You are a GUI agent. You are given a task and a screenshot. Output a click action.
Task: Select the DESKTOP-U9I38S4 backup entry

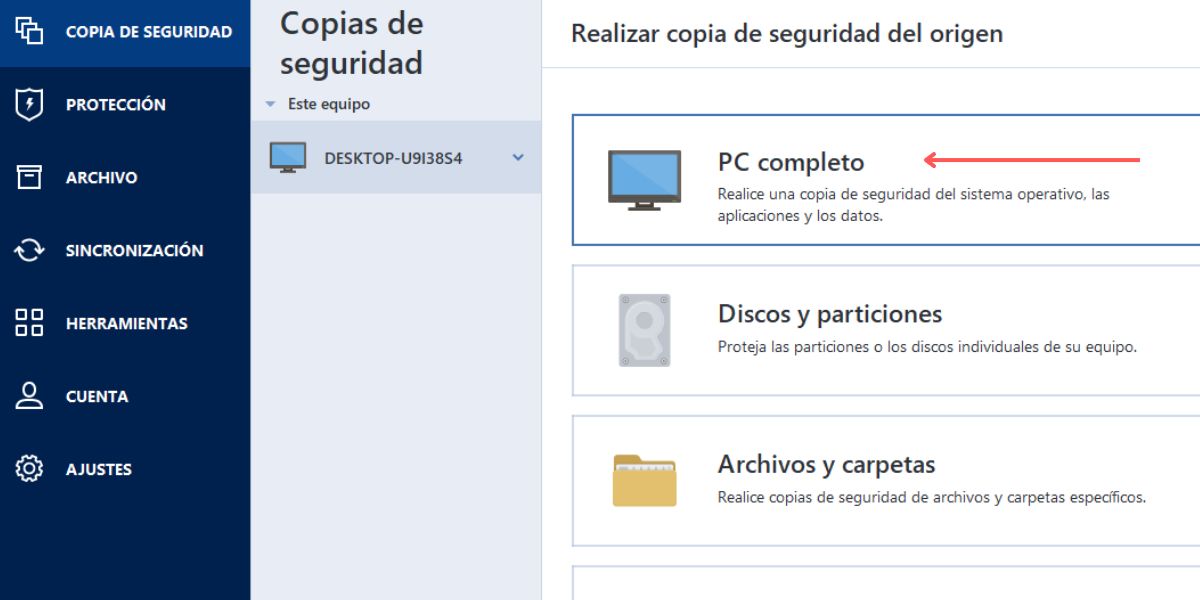point(396,157)
